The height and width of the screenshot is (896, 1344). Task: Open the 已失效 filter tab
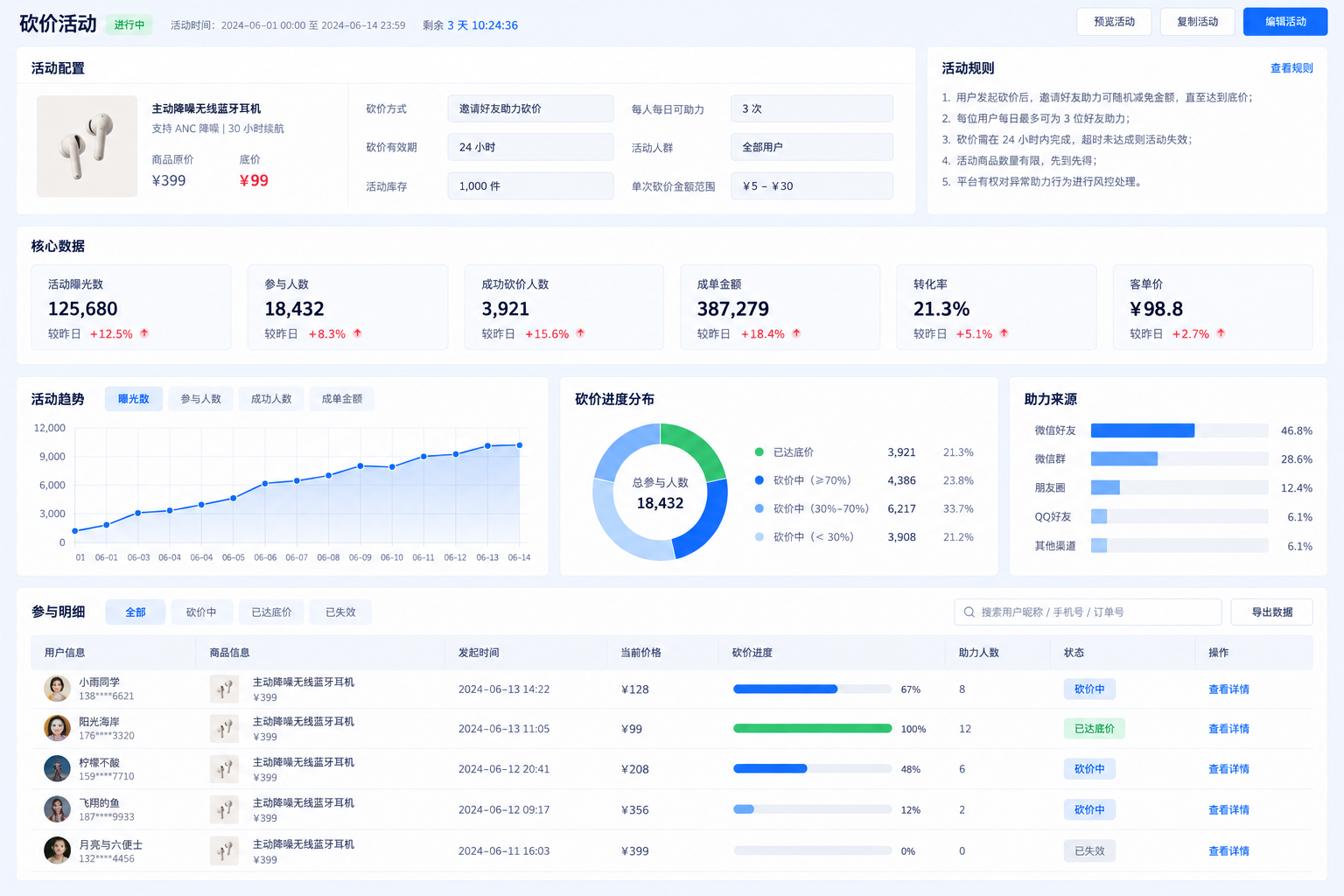pyautogui.click(x=340, y=612)
